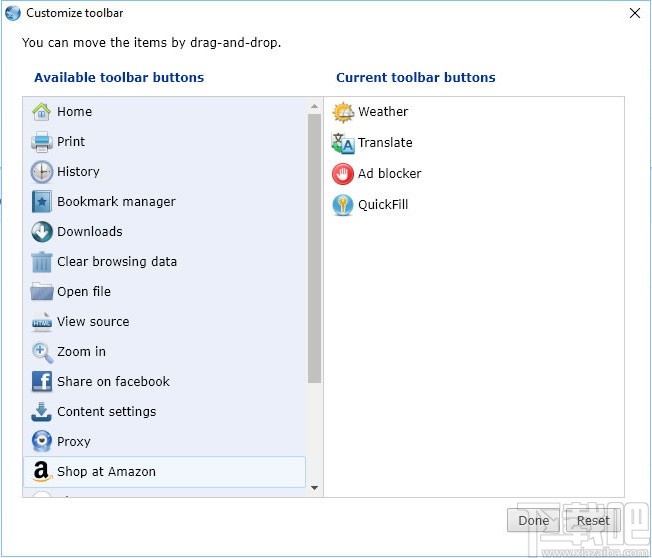Click the Open file folder icon

tap(42, 291)
